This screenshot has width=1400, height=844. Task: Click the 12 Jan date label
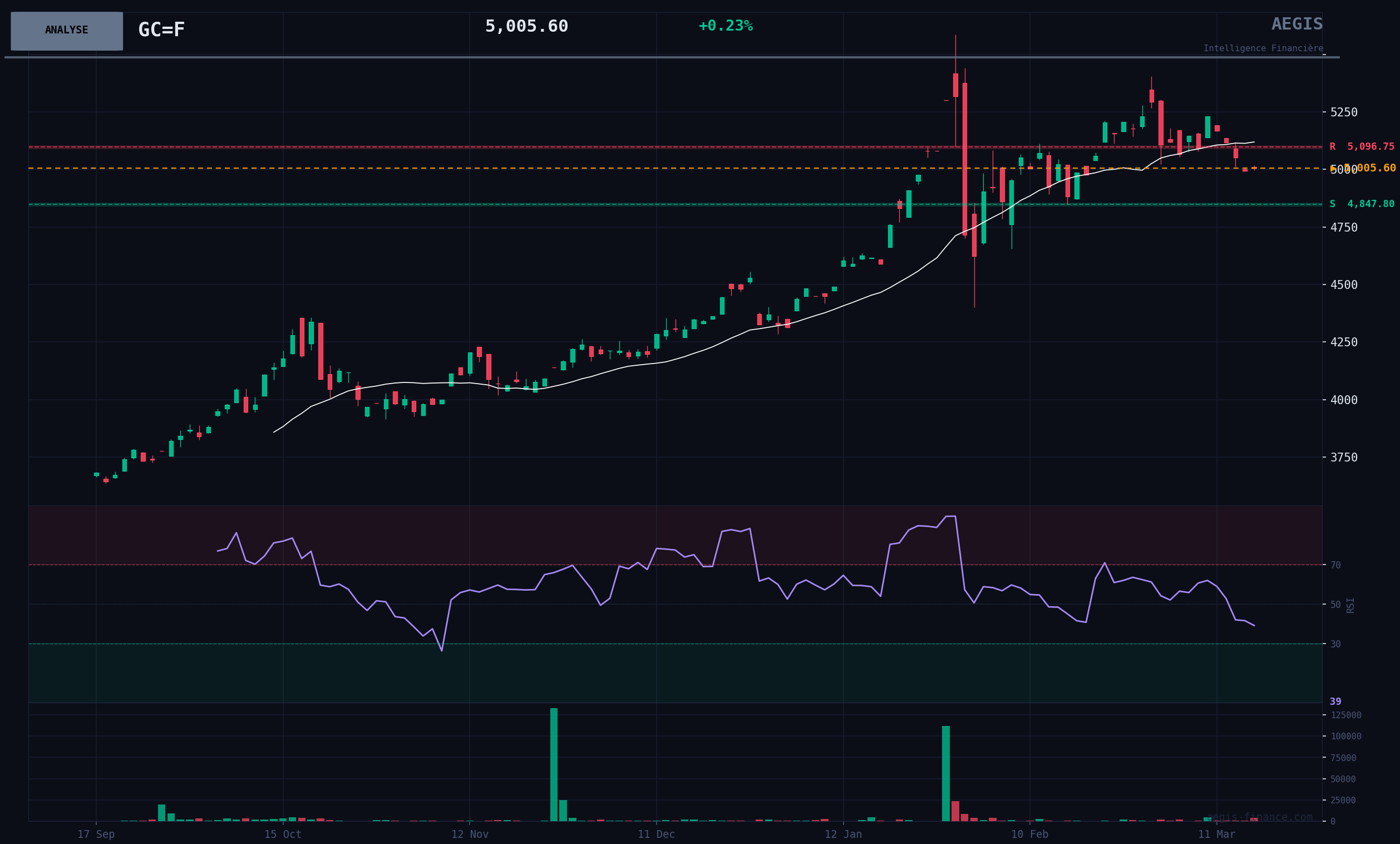[843, 835]
